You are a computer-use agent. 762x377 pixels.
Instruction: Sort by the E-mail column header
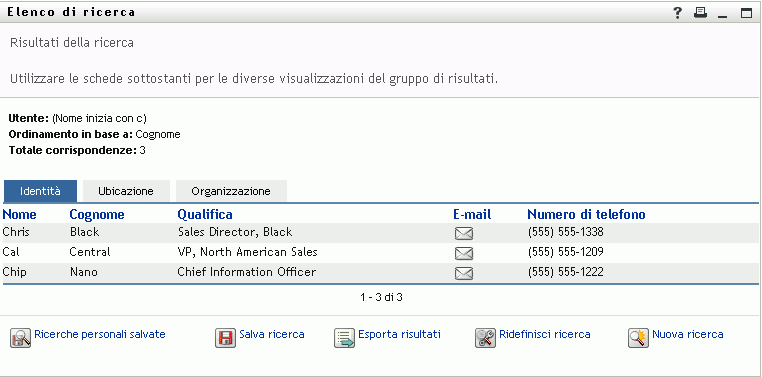472,214
